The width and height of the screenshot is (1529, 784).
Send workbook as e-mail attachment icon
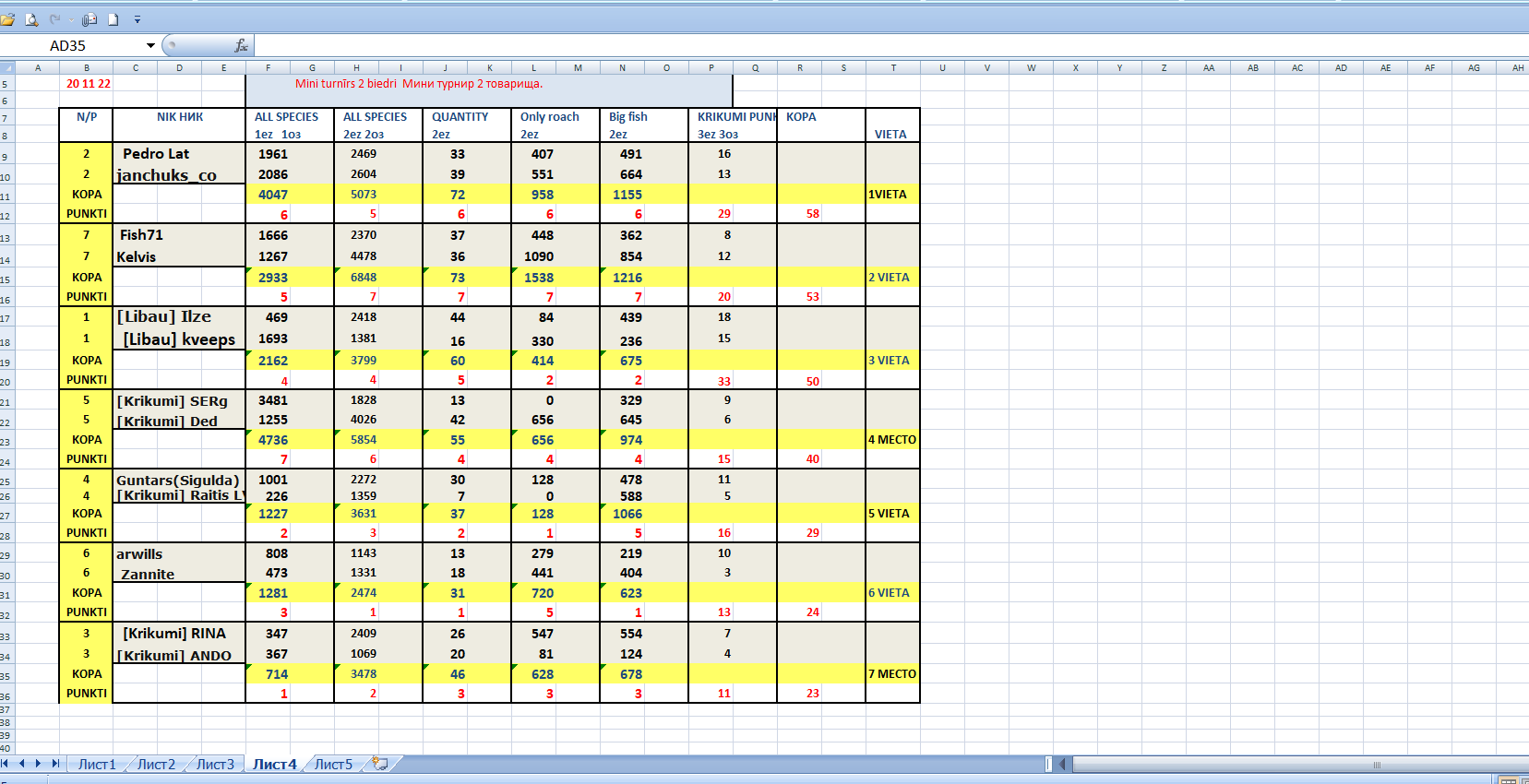pyautogui.click(x=90, y=19)
